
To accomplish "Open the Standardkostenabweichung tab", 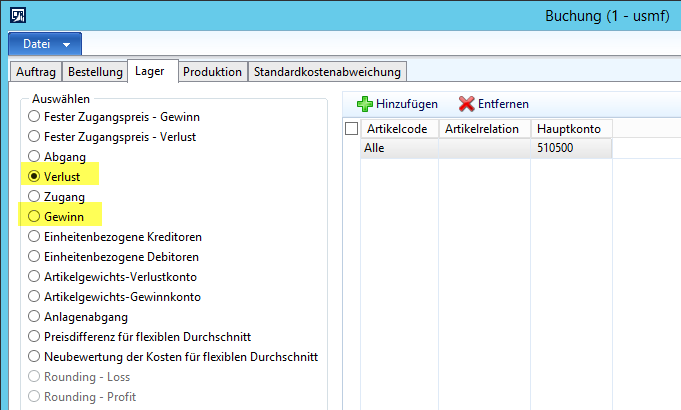I will pos(326,72).
